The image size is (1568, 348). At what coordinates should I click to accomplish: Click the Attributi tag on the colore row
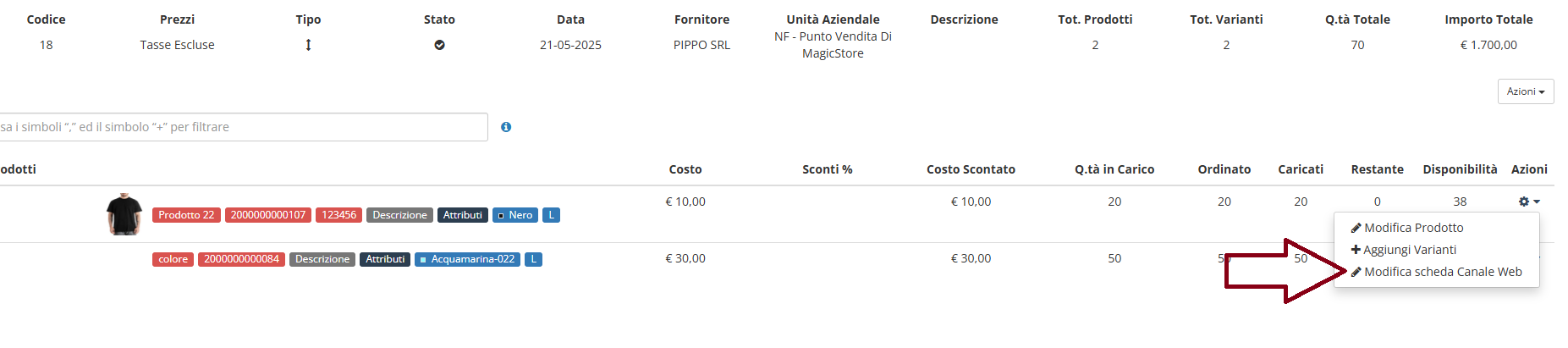385,259
